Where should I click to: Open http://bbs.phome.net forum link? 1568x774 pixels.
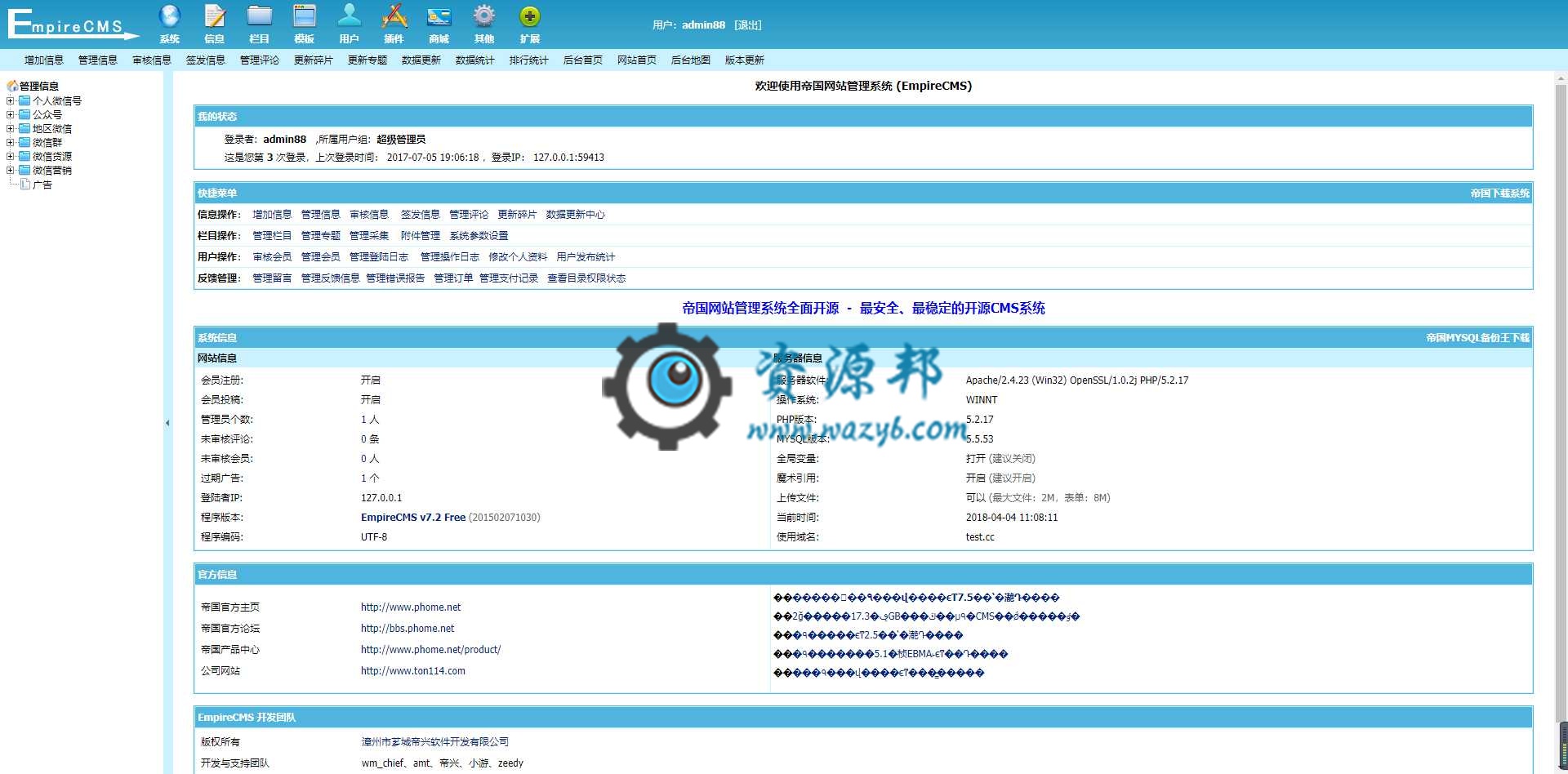pos(408,629)
